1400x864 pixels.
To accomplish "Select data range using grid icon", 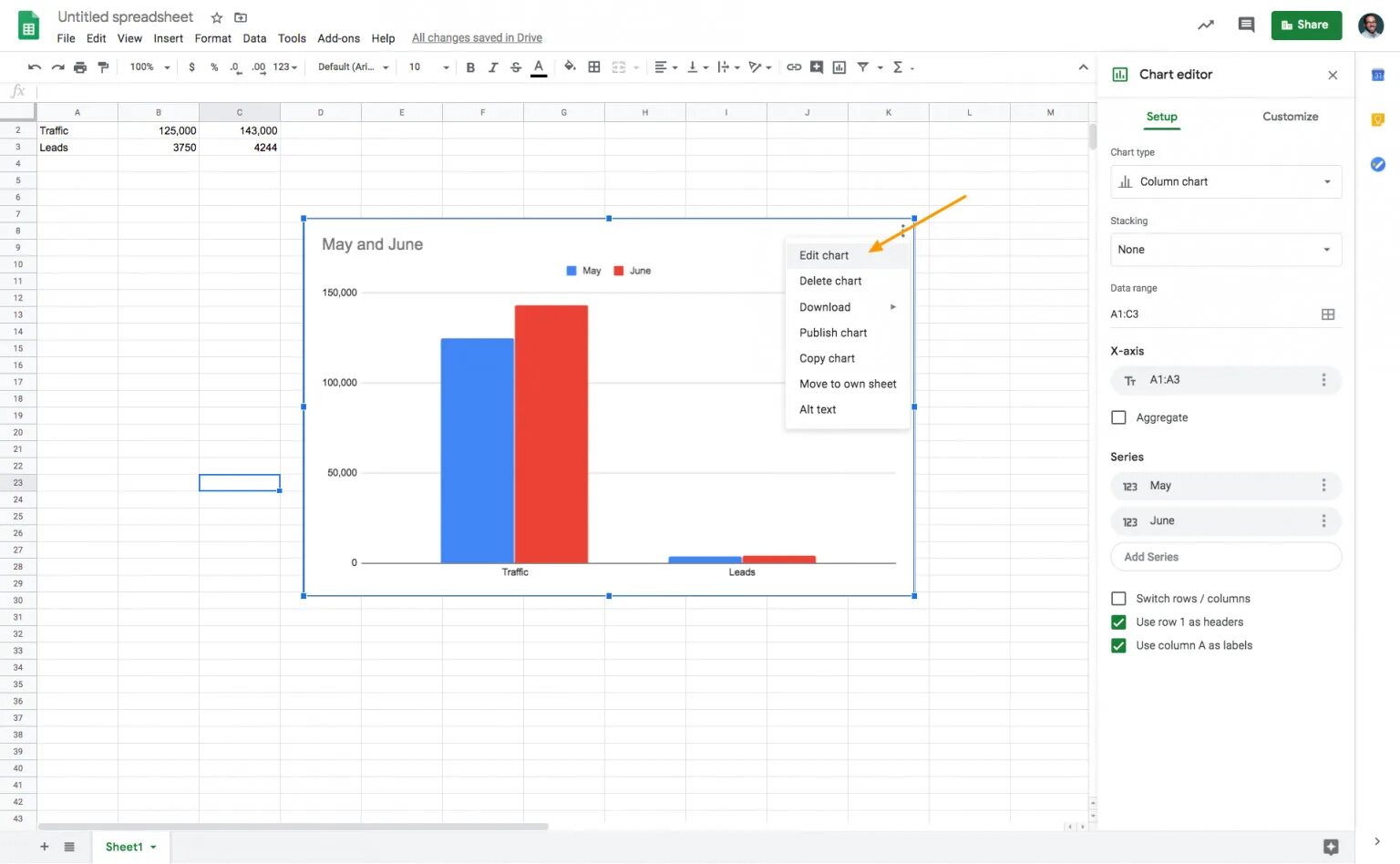I will [1328, 314].
